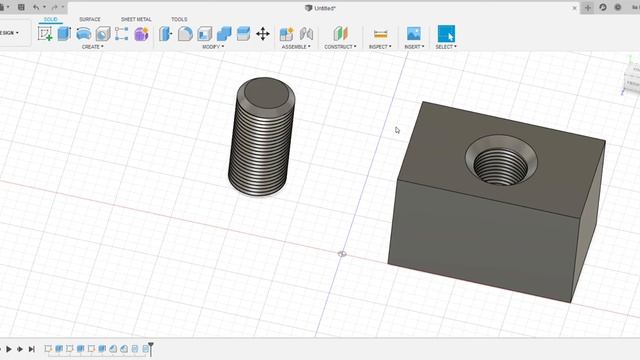Click the timeline end marker handle
This screenshot has width=640, height=360.
[151, 349]
